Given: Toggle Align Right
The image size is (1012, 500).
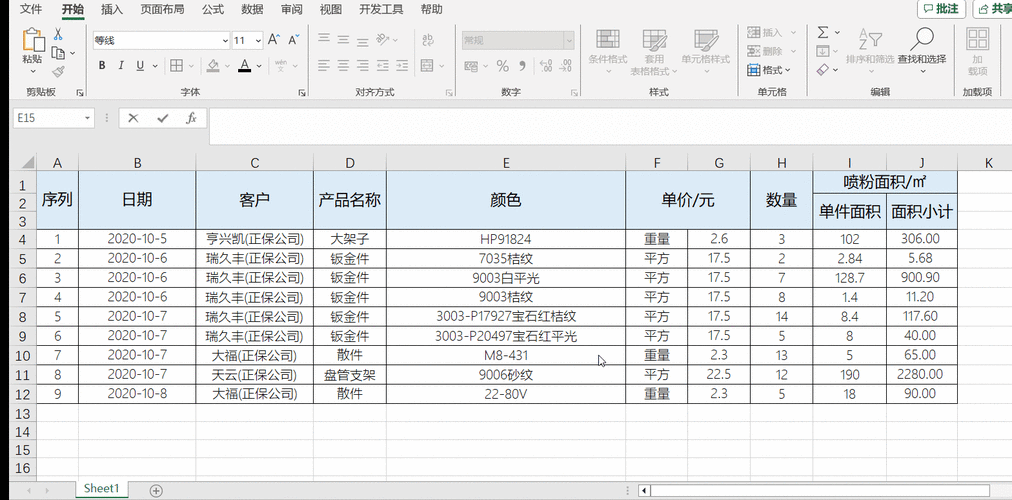Looking at the screenshot, I should (x=363, y=65).
